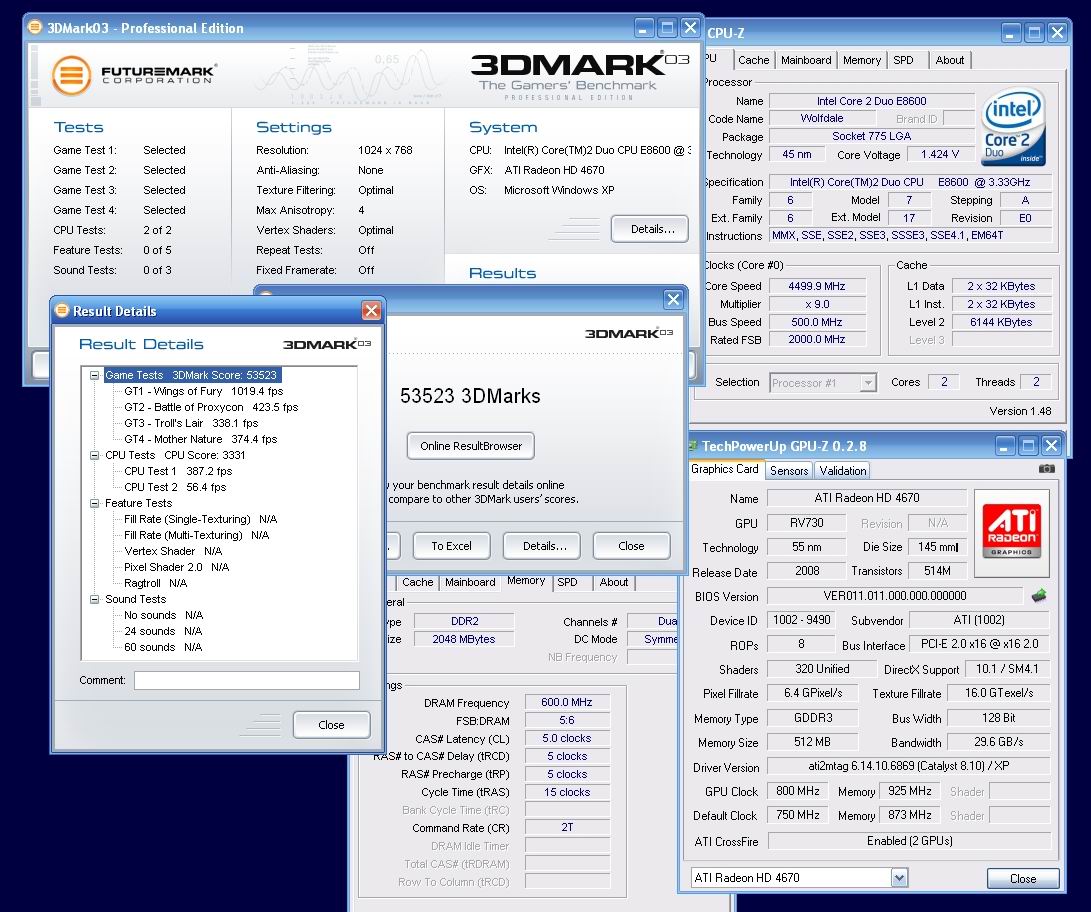Select the Pixel Shader 2.0 row
Image resolution: width=1091 pixels, height=912 pixels.
tap(176, 567)
